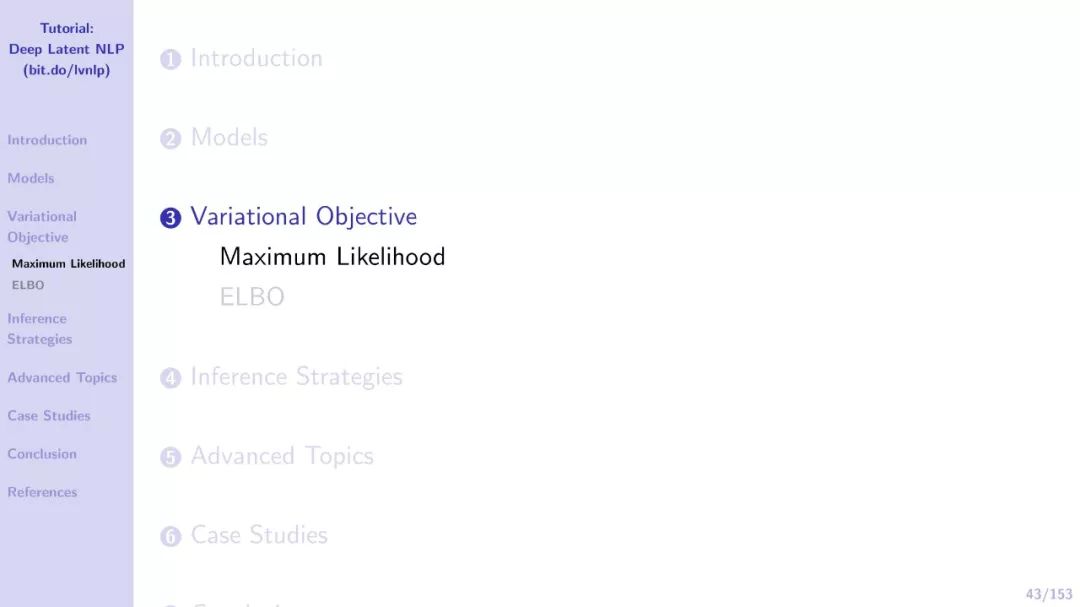
Task: Select ELBO heading in main outline
Action: pyautogui.click(x=251, y=297)
